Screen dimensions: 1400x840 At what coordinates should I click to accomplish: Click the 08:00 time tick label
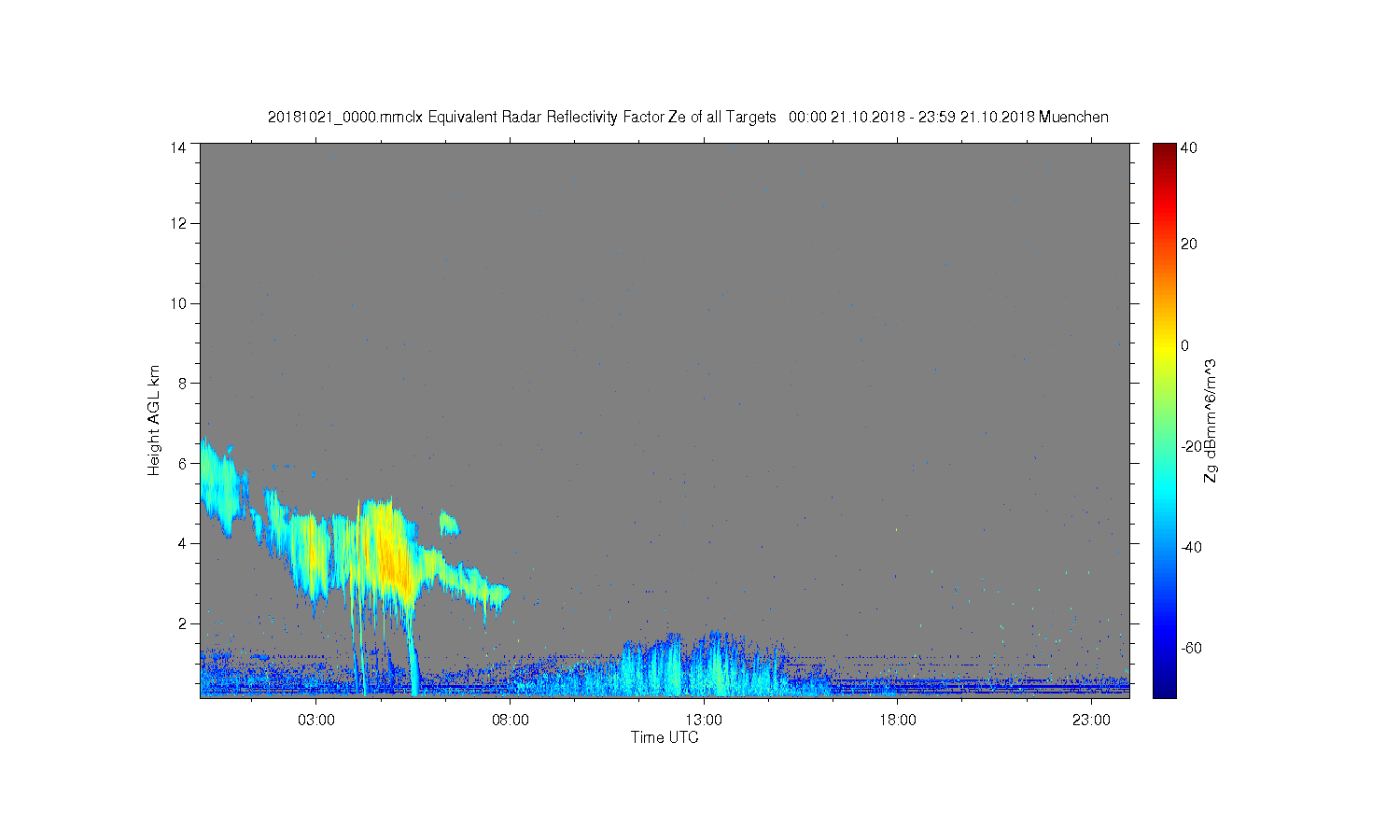[x=511, y=721]
